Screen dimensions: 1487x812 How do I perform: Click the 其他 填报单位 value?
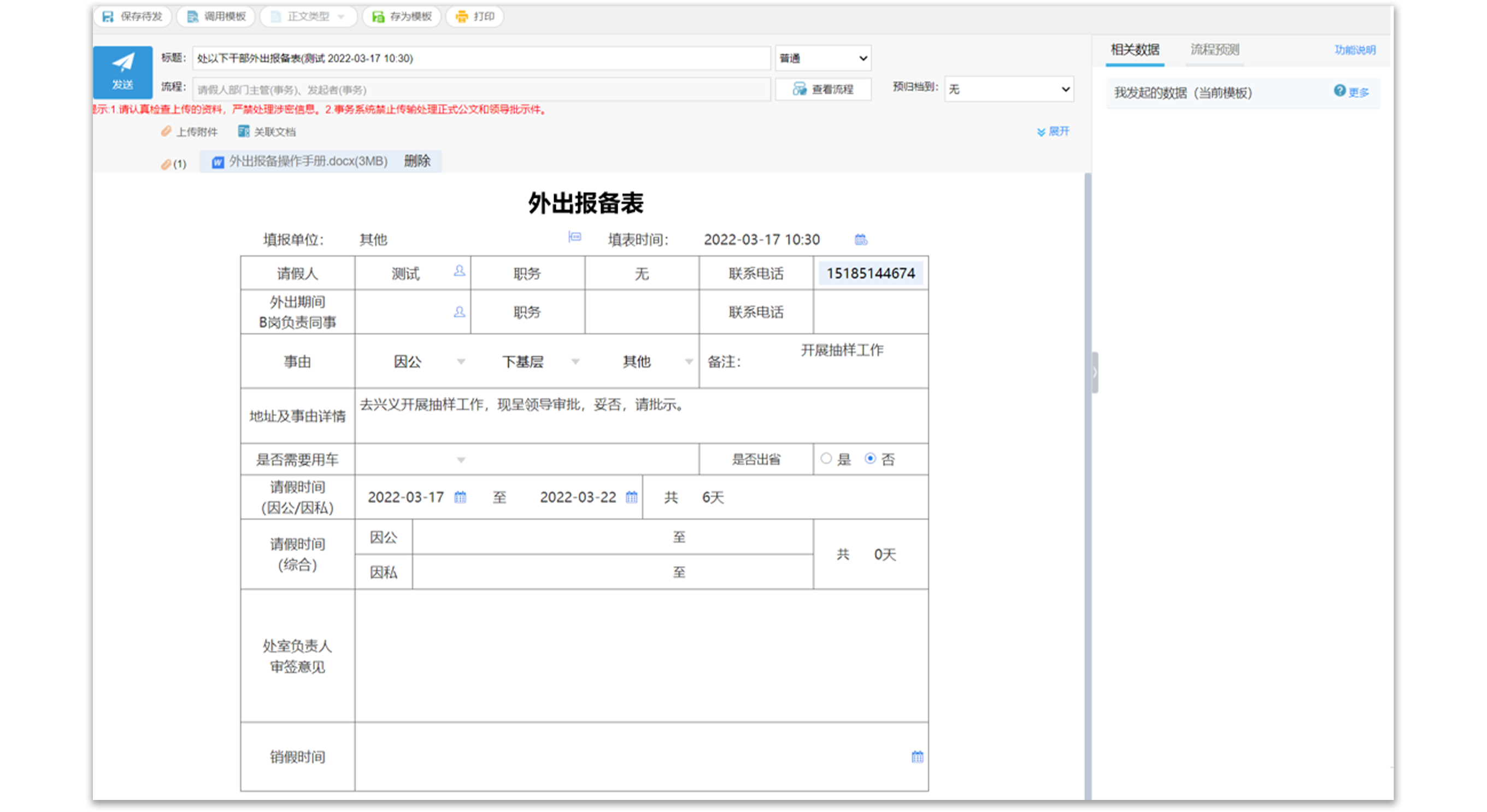373,239
